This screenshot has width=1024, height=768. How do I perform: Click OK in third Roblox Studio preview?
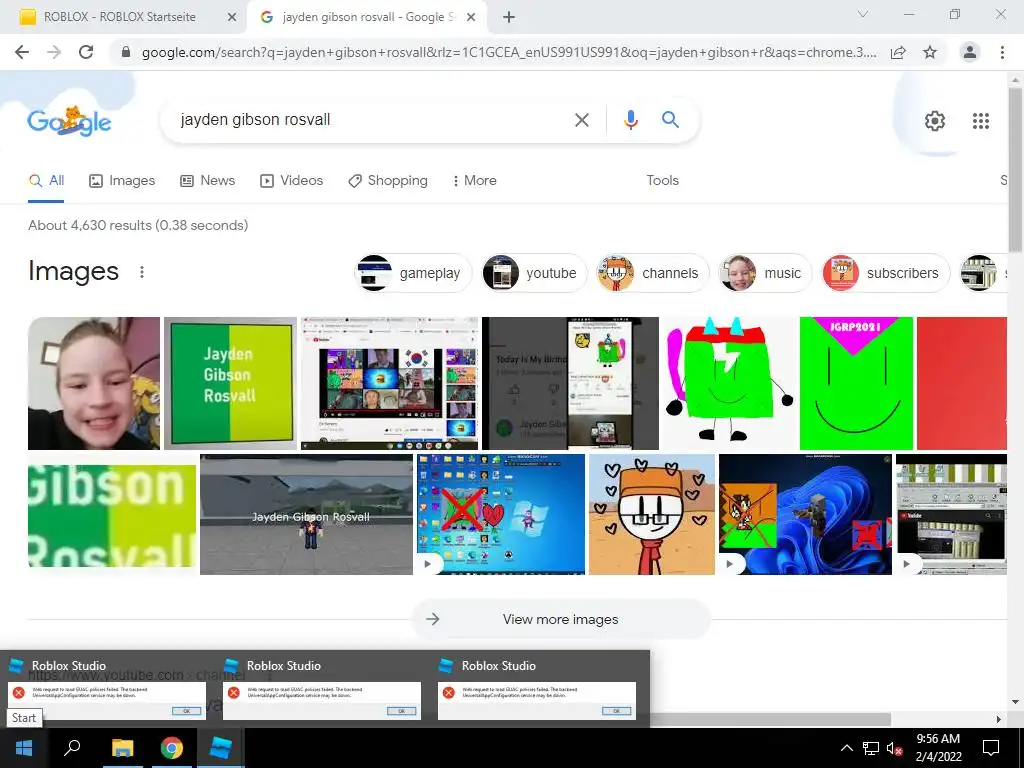pos(616,711)
